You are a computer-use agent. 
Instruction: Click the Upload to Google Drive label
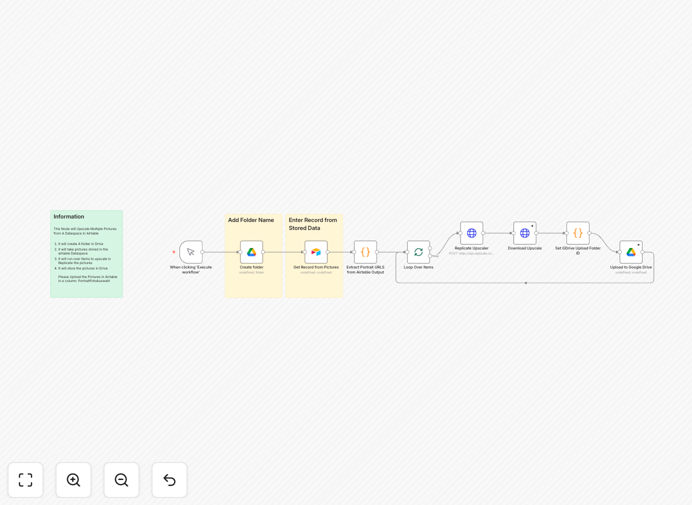(631, 268)
